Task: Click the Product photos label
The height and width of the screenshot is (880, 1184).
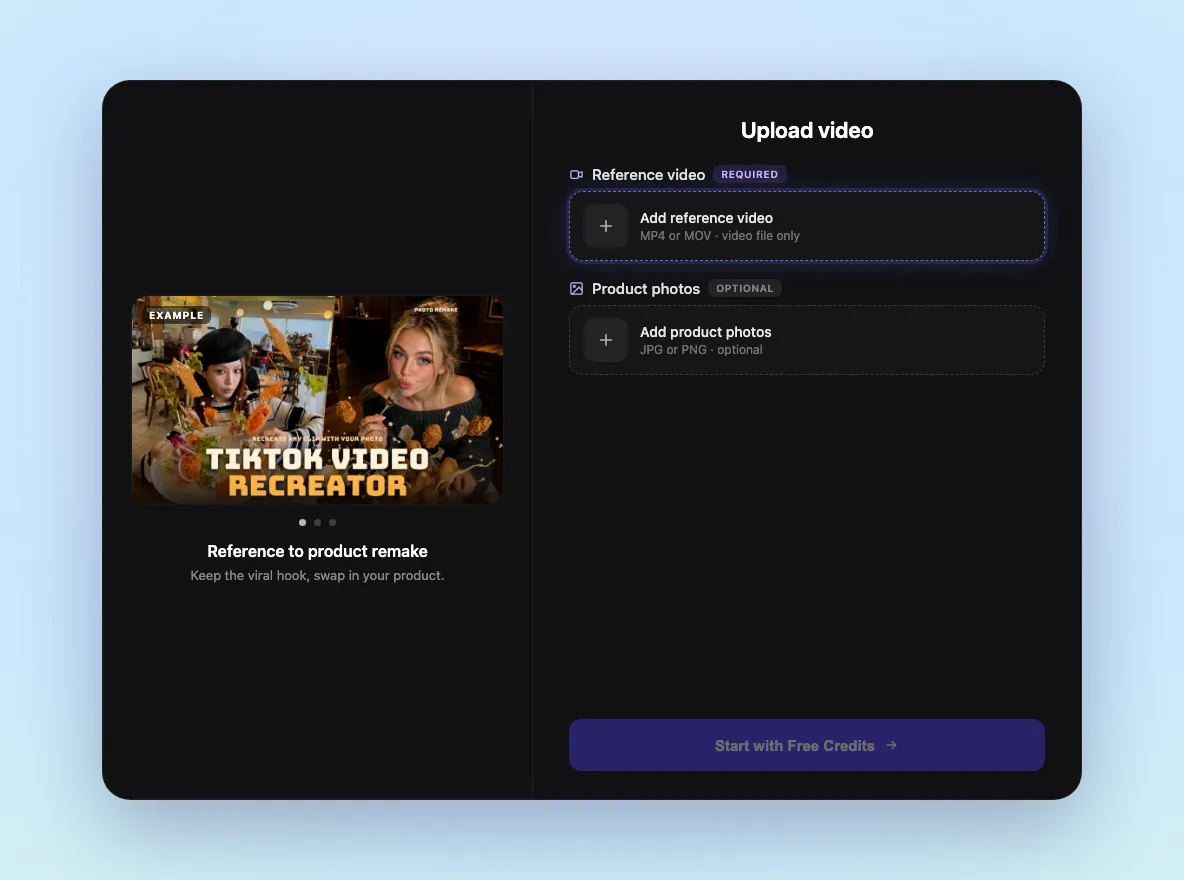Action: point(646,289)
